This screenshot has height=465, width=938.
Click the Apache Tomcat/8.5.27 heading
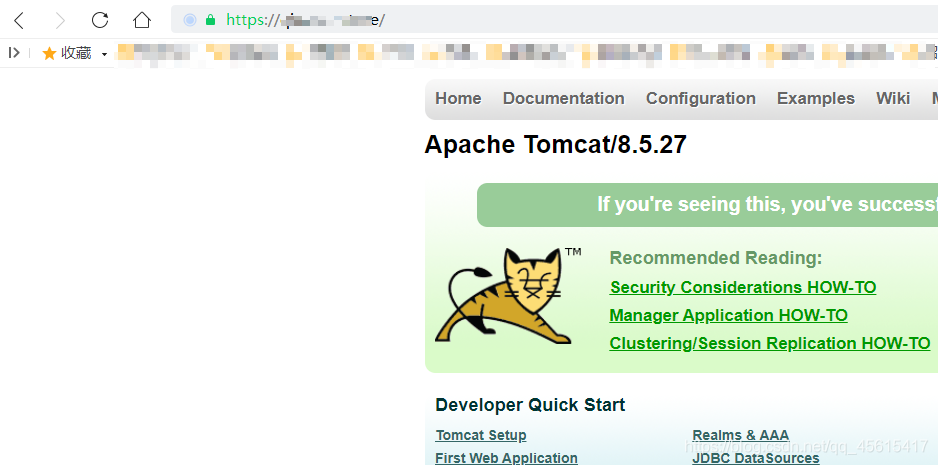[x=556, y=145]
